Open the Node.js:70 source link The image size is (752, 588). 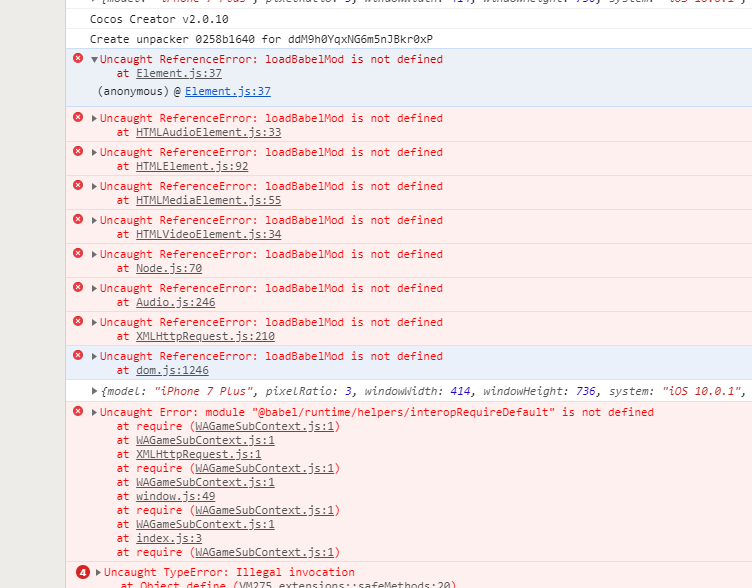(169, 269)
